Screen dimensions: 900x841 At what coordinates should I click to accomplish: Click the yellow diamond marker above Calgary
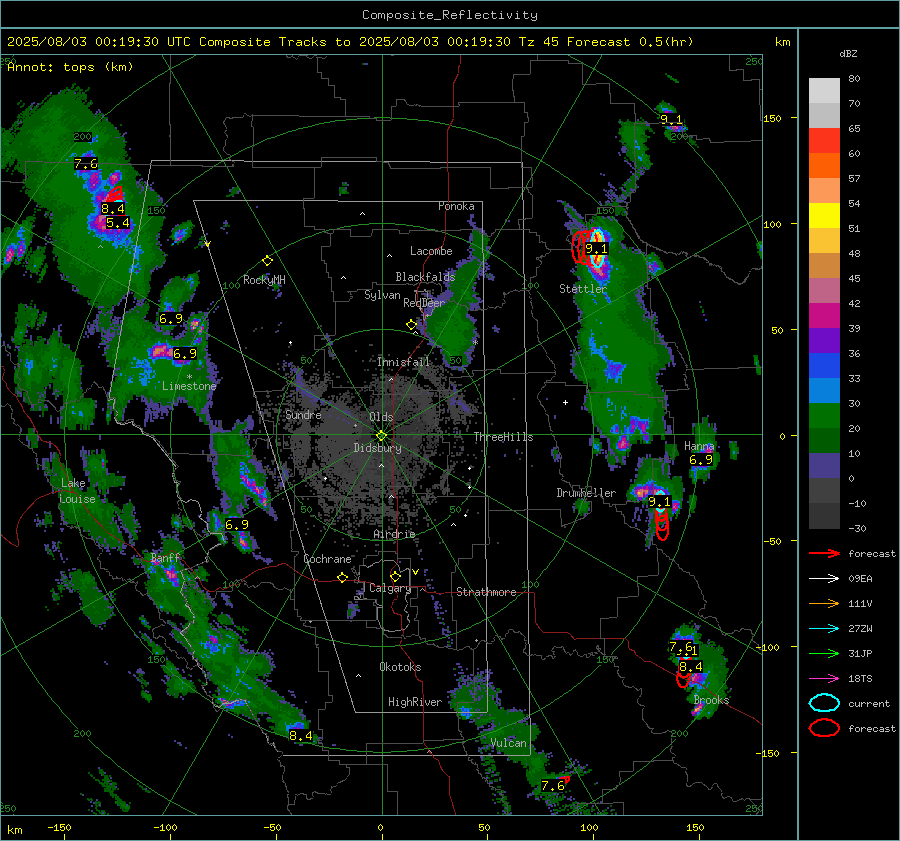click(395, 576)
